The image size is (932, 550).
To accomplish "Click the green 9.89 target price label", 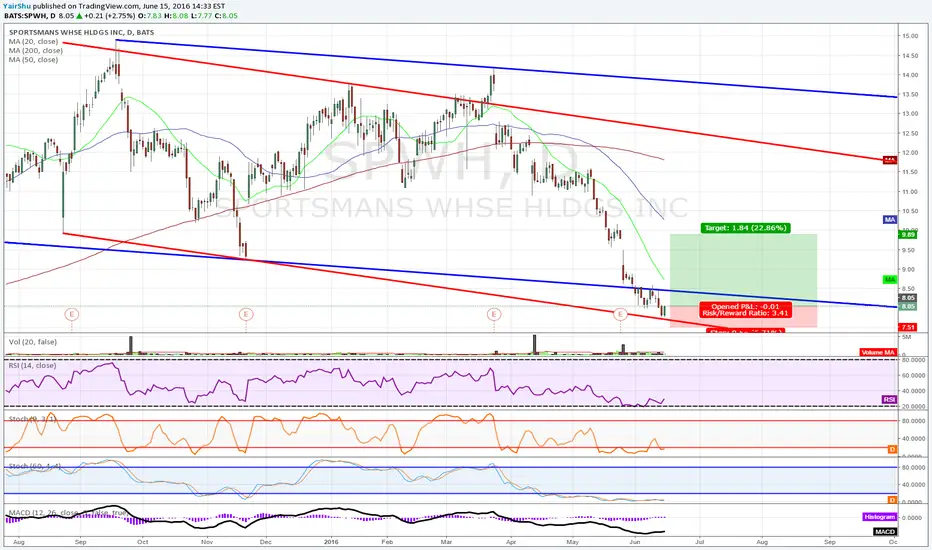I will coord(908,235).
